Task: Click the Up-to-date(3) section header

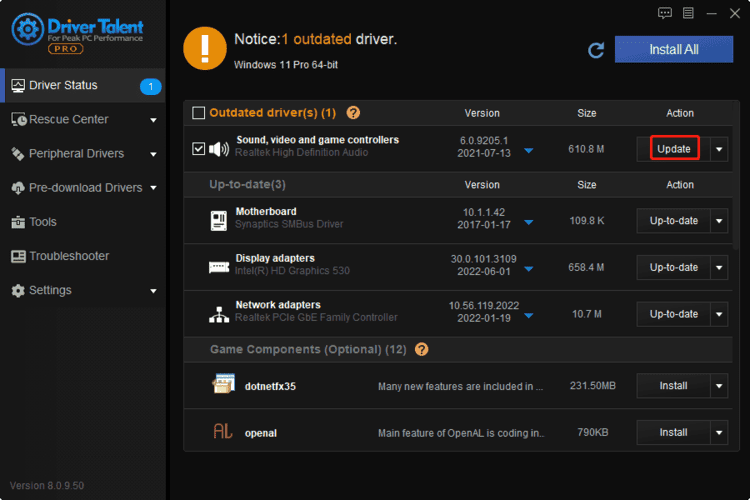Action: 247,185
